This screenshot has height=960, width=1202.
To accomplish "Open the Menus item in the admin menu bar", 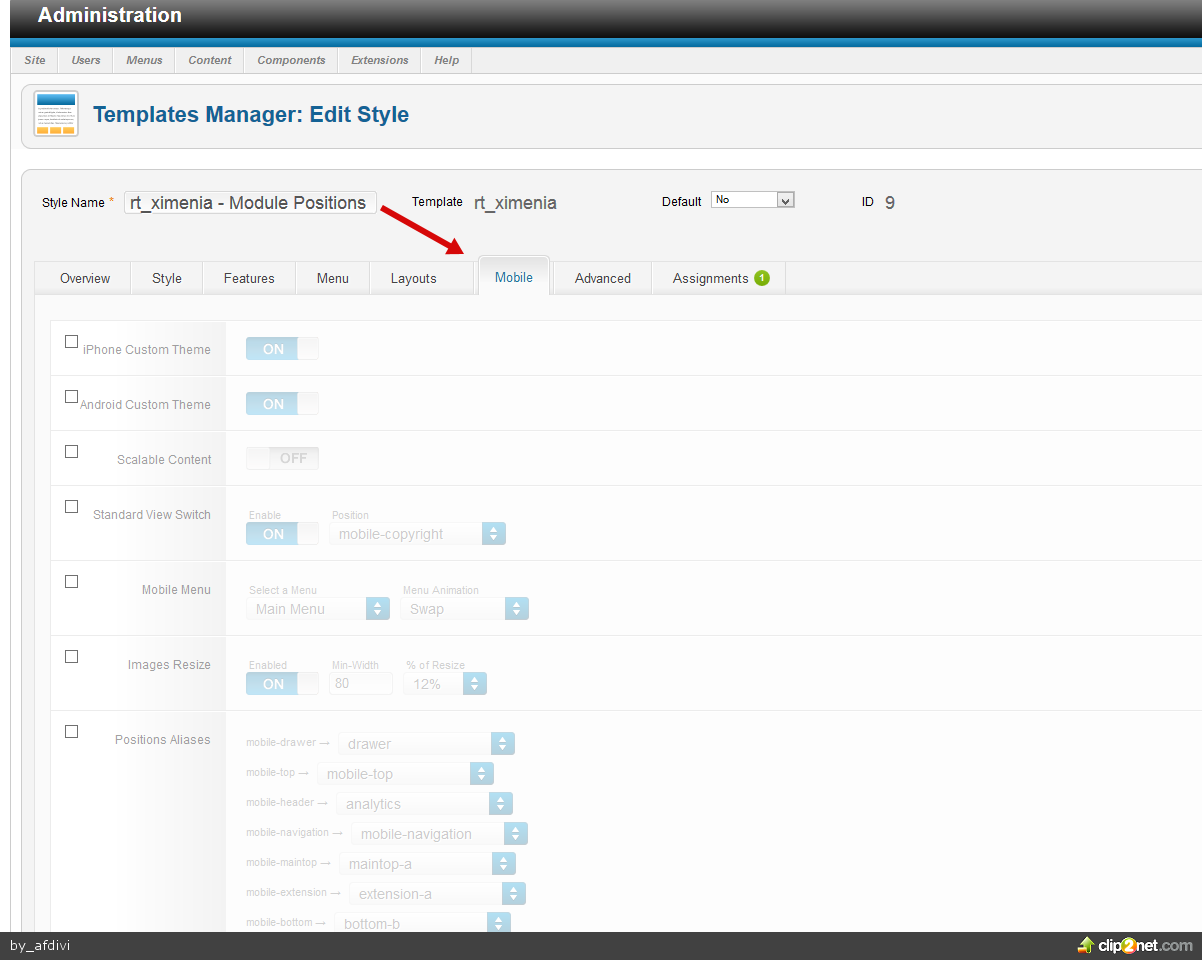I will [x=144, y=60].
